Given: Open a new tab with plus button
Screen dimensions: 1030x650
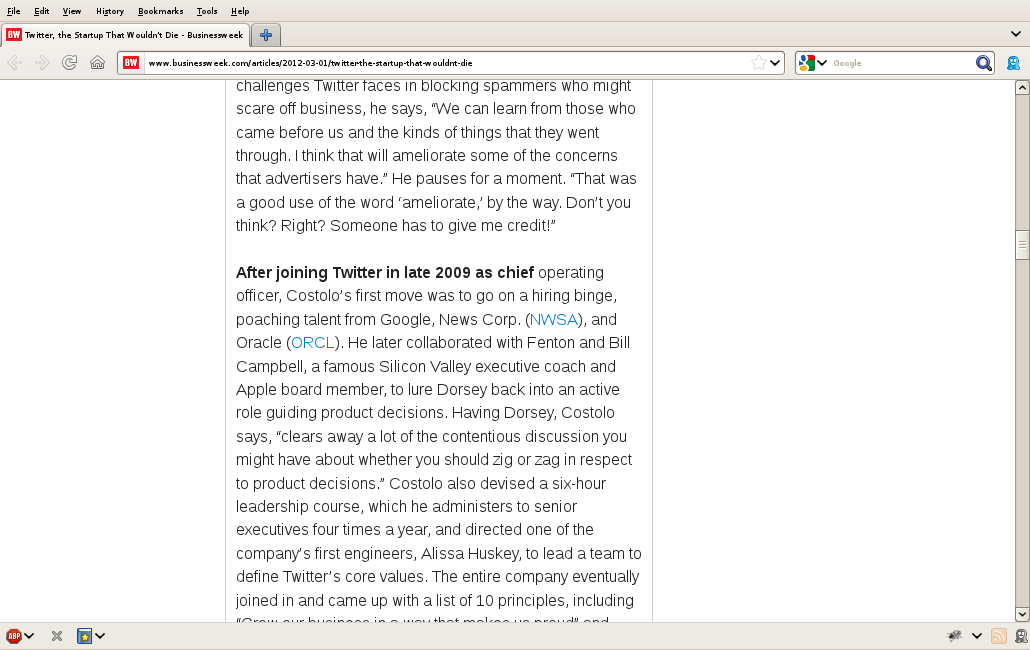Looking at the screenshot, I should (x=265, y=35).
